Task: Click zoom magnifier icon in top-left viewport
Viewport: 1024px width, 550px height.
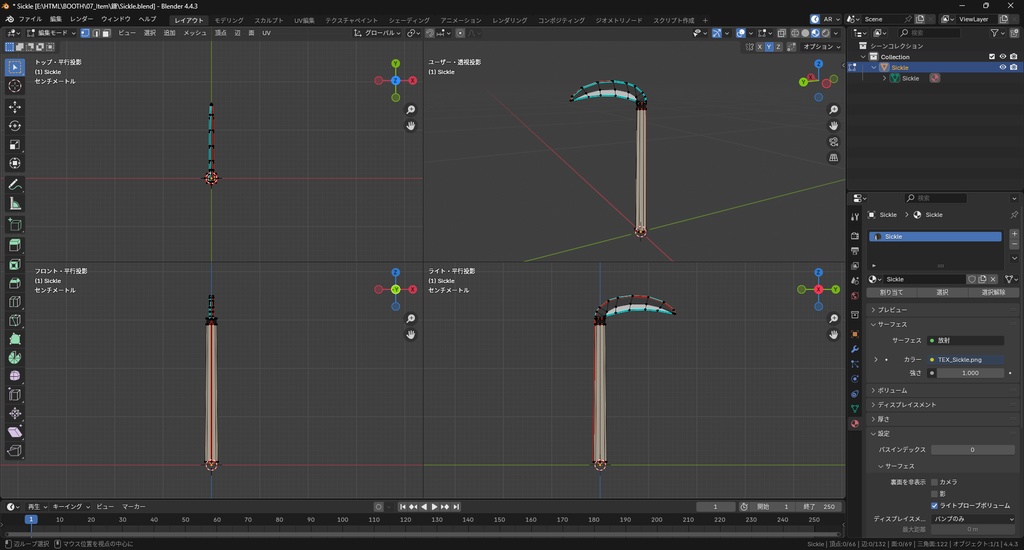Action: click(411, 110)
